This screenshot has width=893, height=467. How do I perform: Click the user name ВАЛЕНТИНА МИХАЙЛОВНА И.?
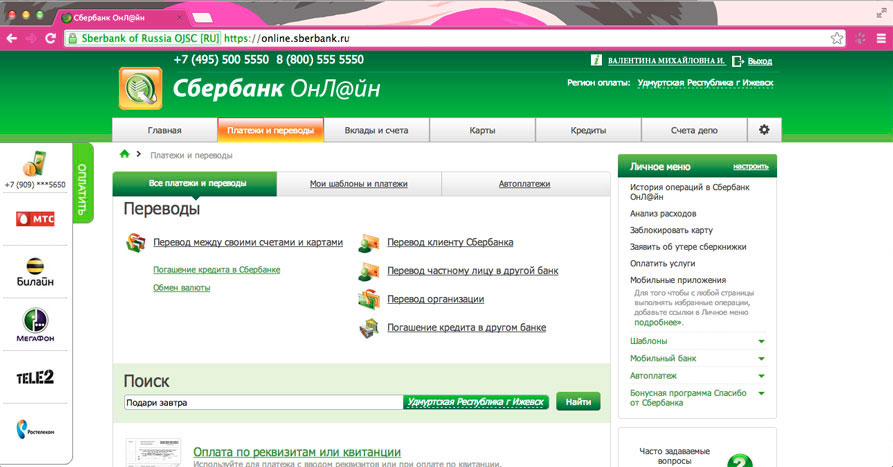666,60
